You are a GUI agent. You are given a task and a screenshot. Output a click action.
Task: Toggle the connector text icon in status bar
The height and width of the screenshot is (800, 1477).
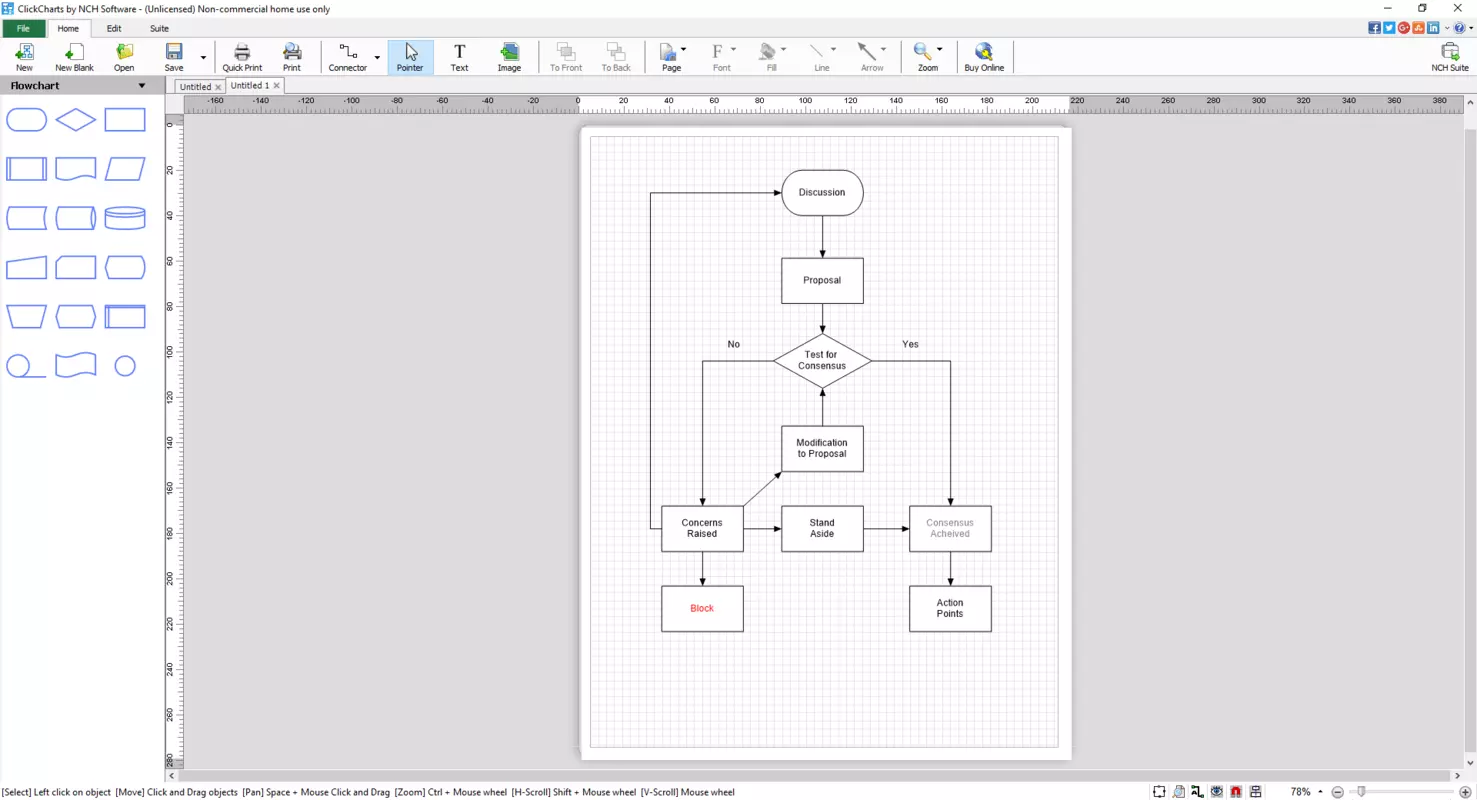click(1198, 792)
